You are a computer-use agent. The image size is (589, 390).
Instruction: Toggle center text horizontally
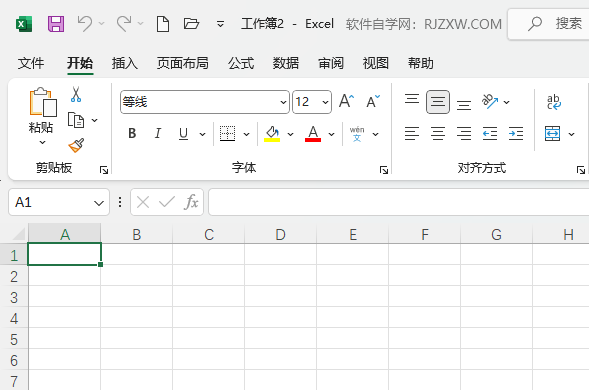(x=438, y=134)
